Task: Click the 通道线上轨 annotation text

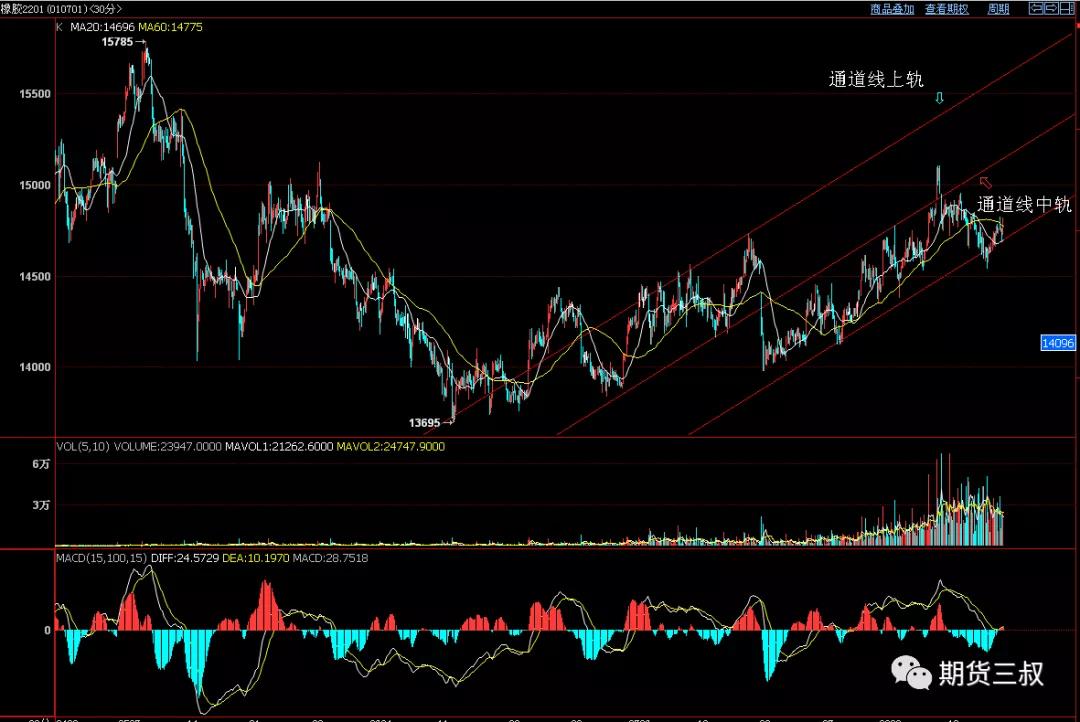Action: 875,79
